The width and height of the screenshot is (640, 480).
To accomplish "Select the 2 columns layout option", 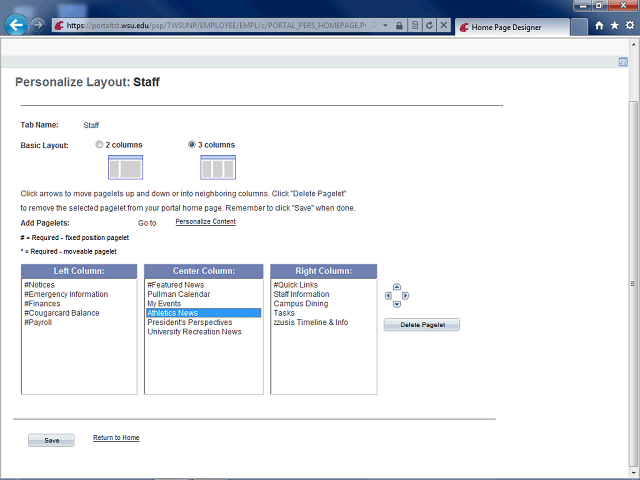I will pyautogui.click(x=99, y=145).
